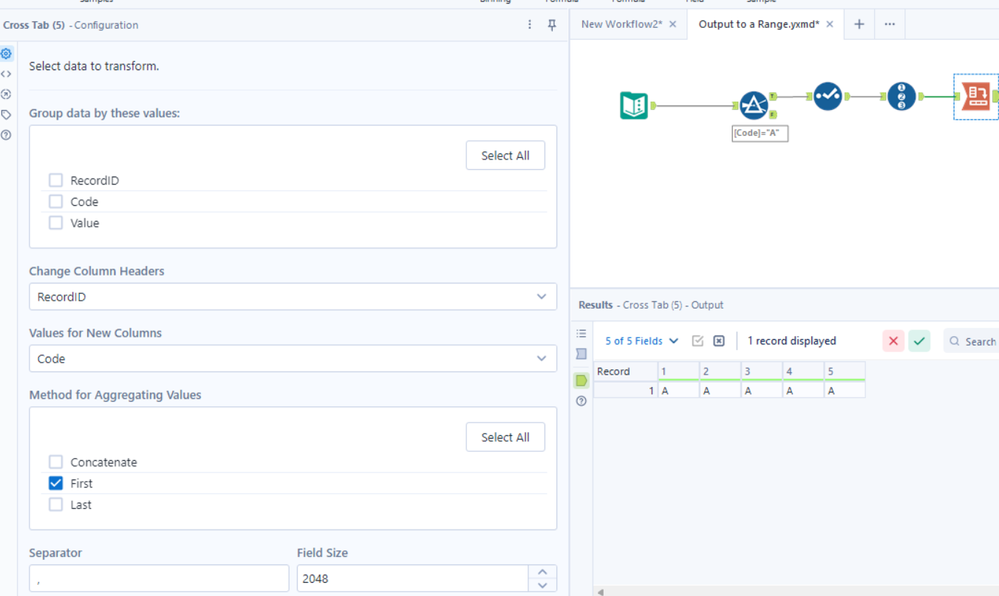Select the green output anchor icon in Results
Image resolution: width=999 pixels, height=596 pixels.
[x=581, y=381]
